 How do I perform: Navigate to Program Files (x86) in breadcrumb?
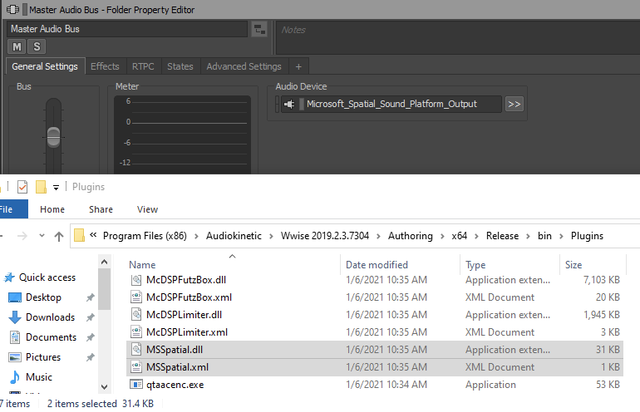coord(145,236)
